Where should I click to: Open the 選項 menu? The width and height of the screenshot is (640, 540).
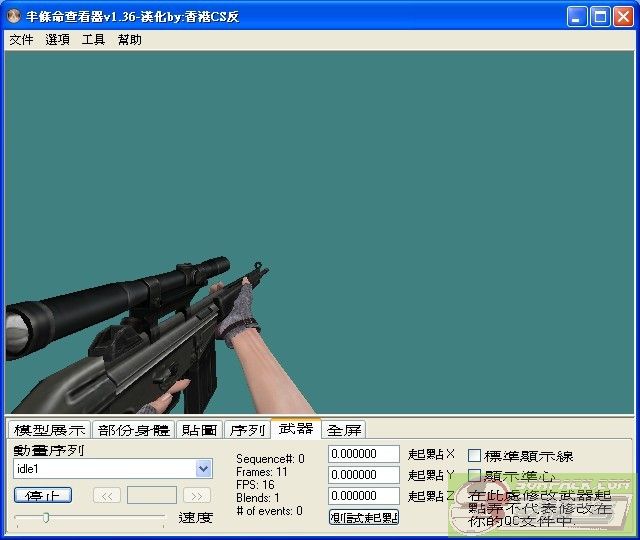point(57,40)
